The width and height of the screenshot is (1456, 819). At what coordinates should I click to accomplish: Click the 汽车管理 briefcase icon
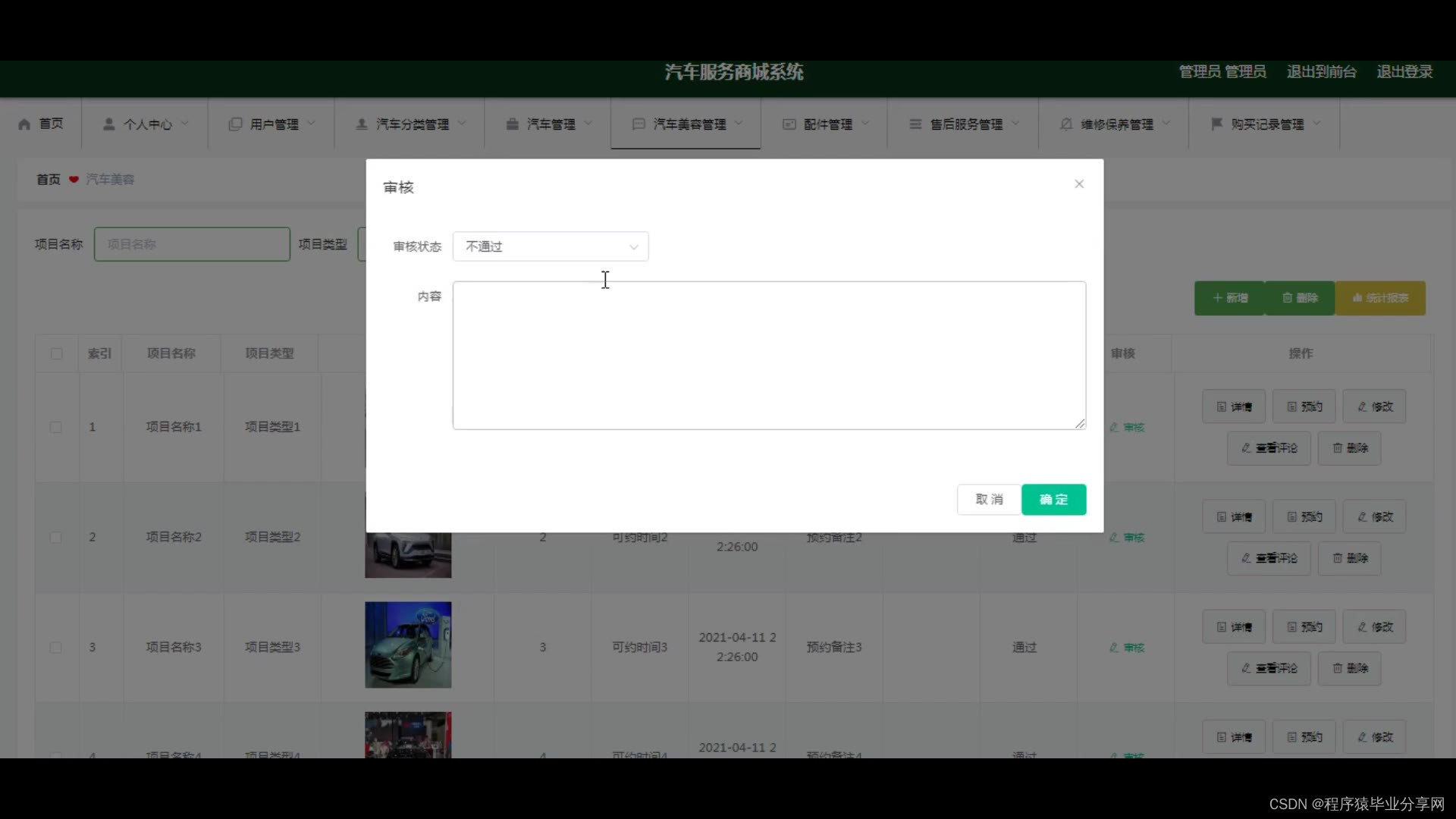[513, 124]
